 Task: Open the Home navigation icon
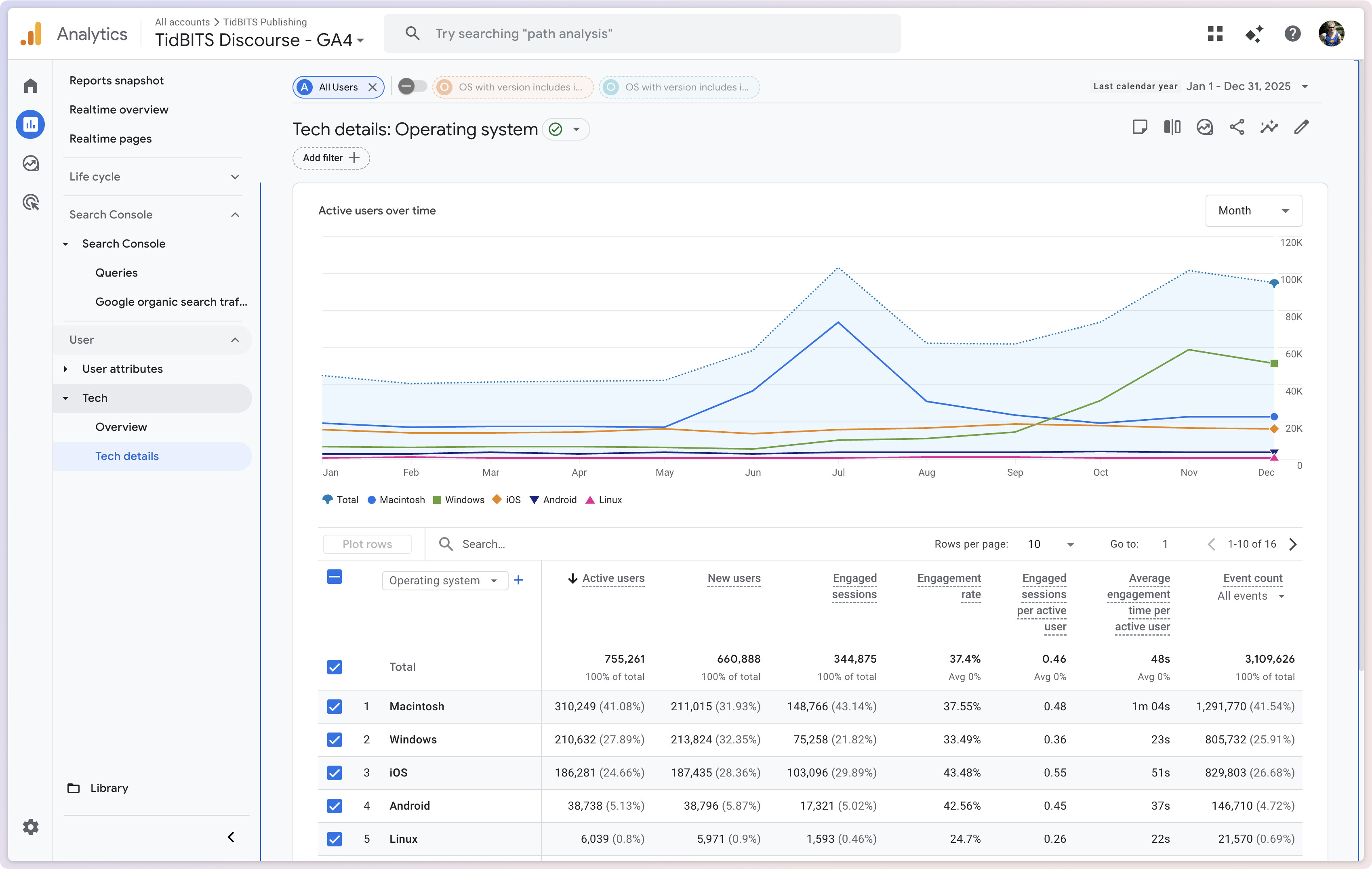tap(29, 85)
